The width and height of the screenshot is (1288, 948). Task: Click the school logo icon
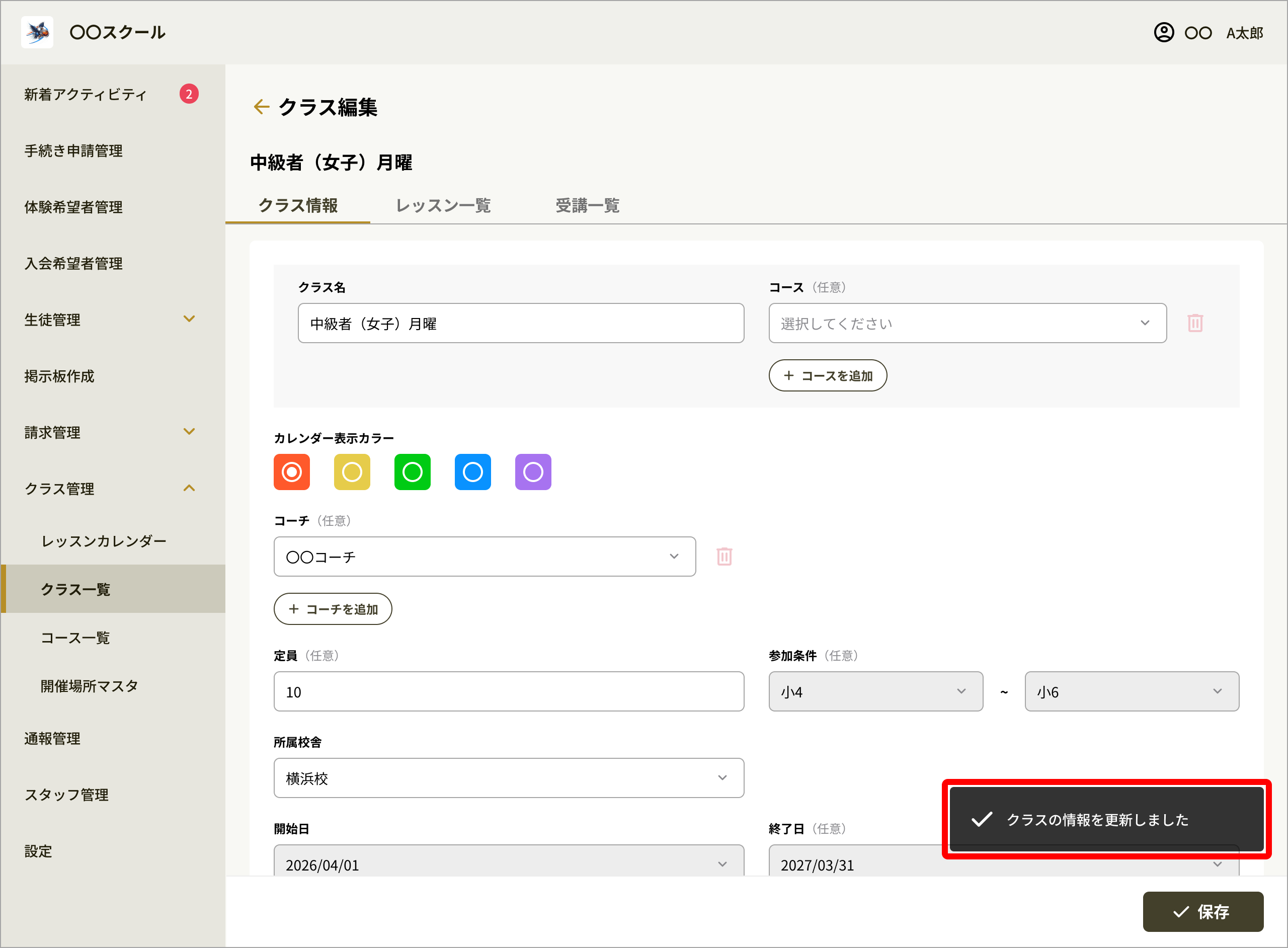pyautogui.click(x=37, y=32)
